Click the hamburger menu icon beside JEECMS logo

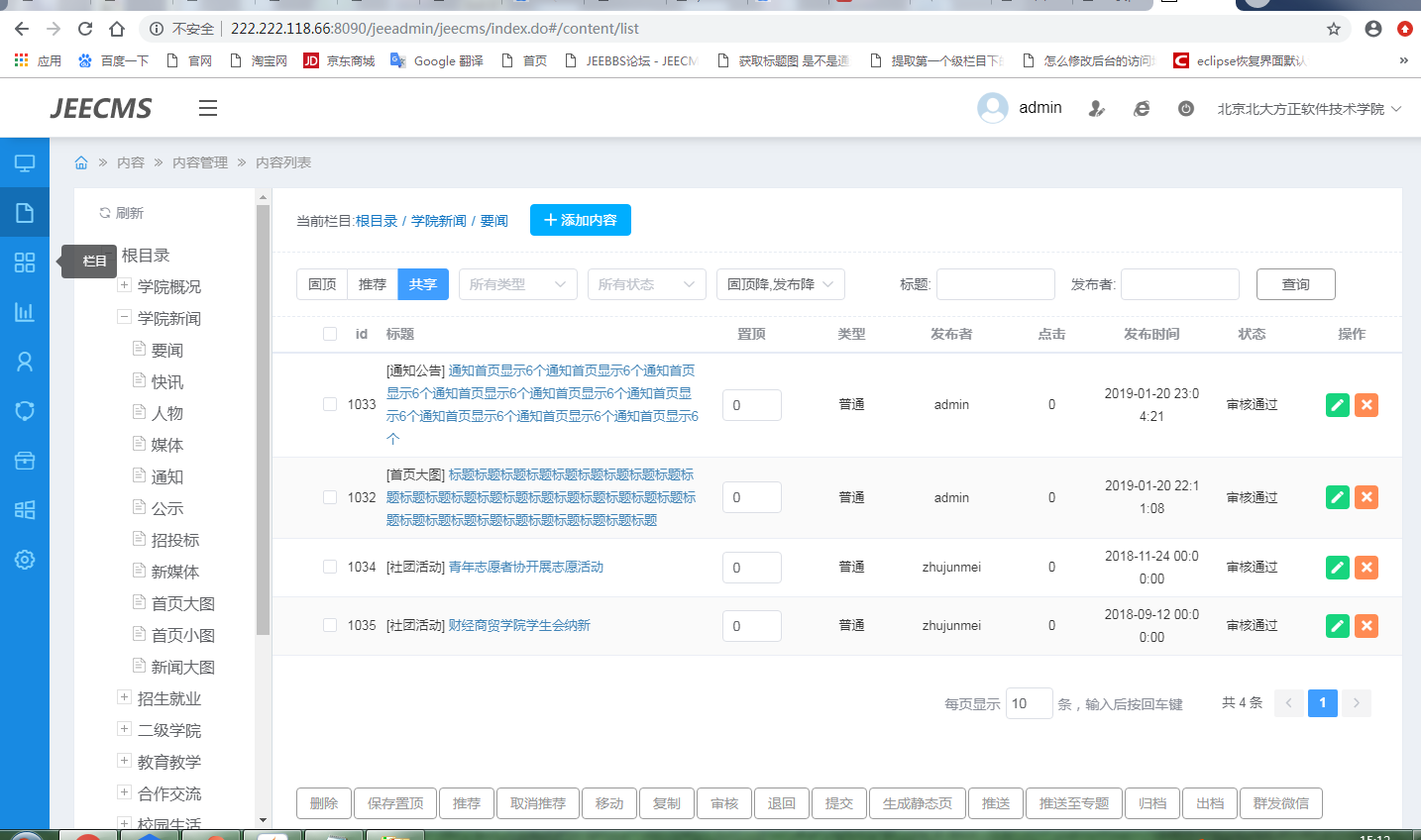207,108
